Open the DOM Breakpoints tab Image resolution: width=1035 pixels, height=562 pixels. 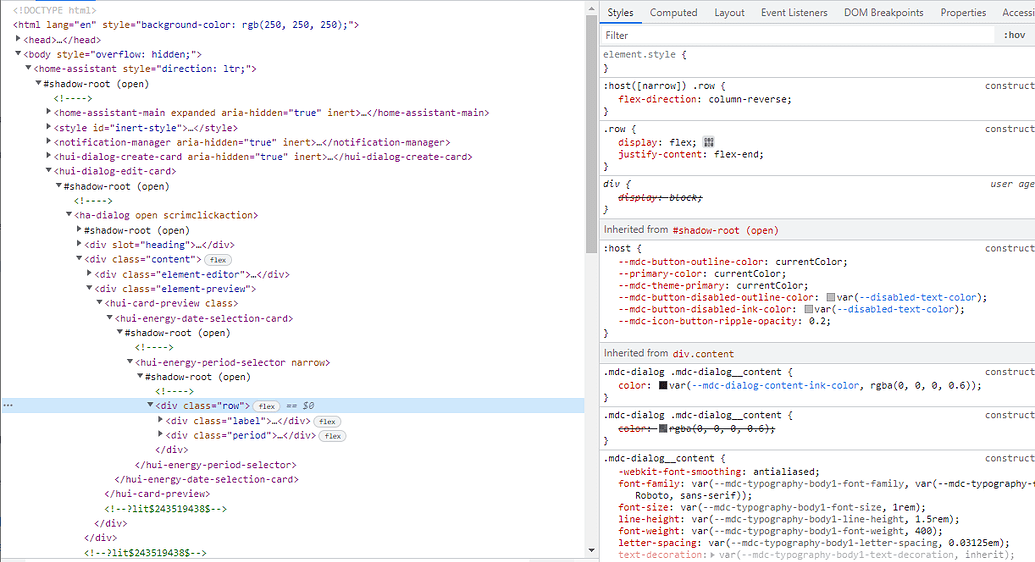884,13
